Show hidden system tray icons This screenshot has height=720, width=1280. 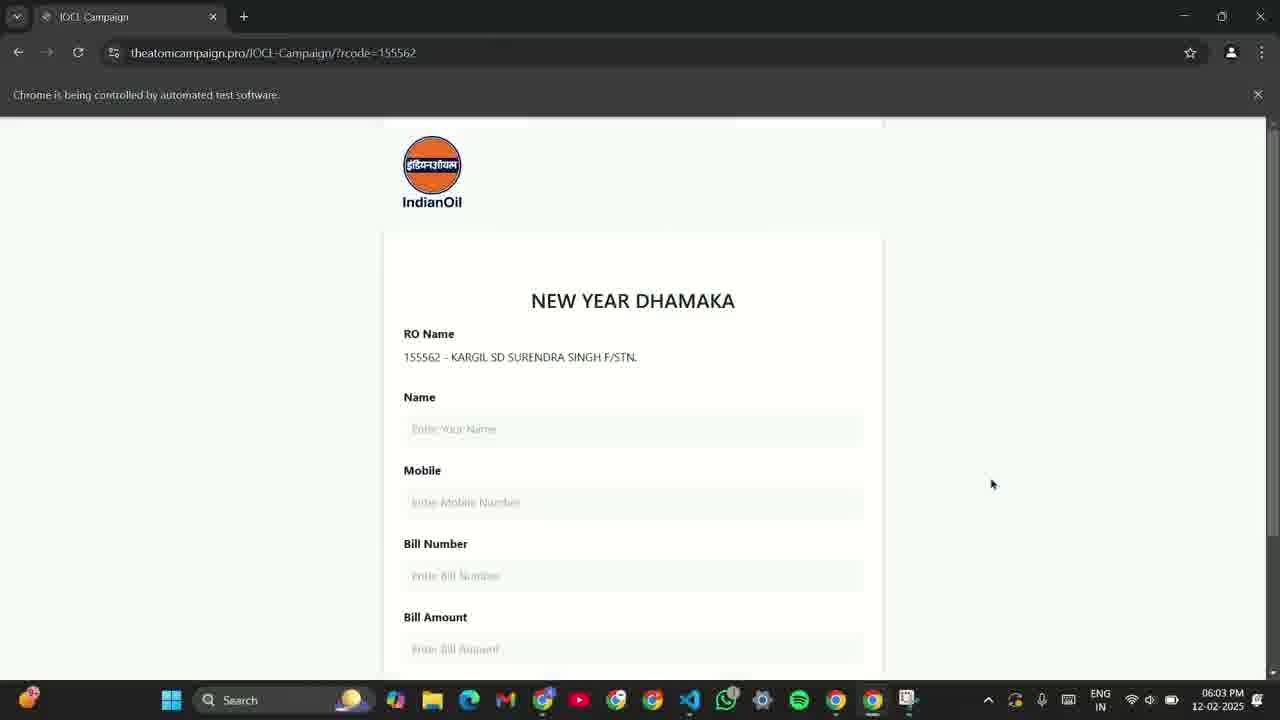click(x=988, y=700)
